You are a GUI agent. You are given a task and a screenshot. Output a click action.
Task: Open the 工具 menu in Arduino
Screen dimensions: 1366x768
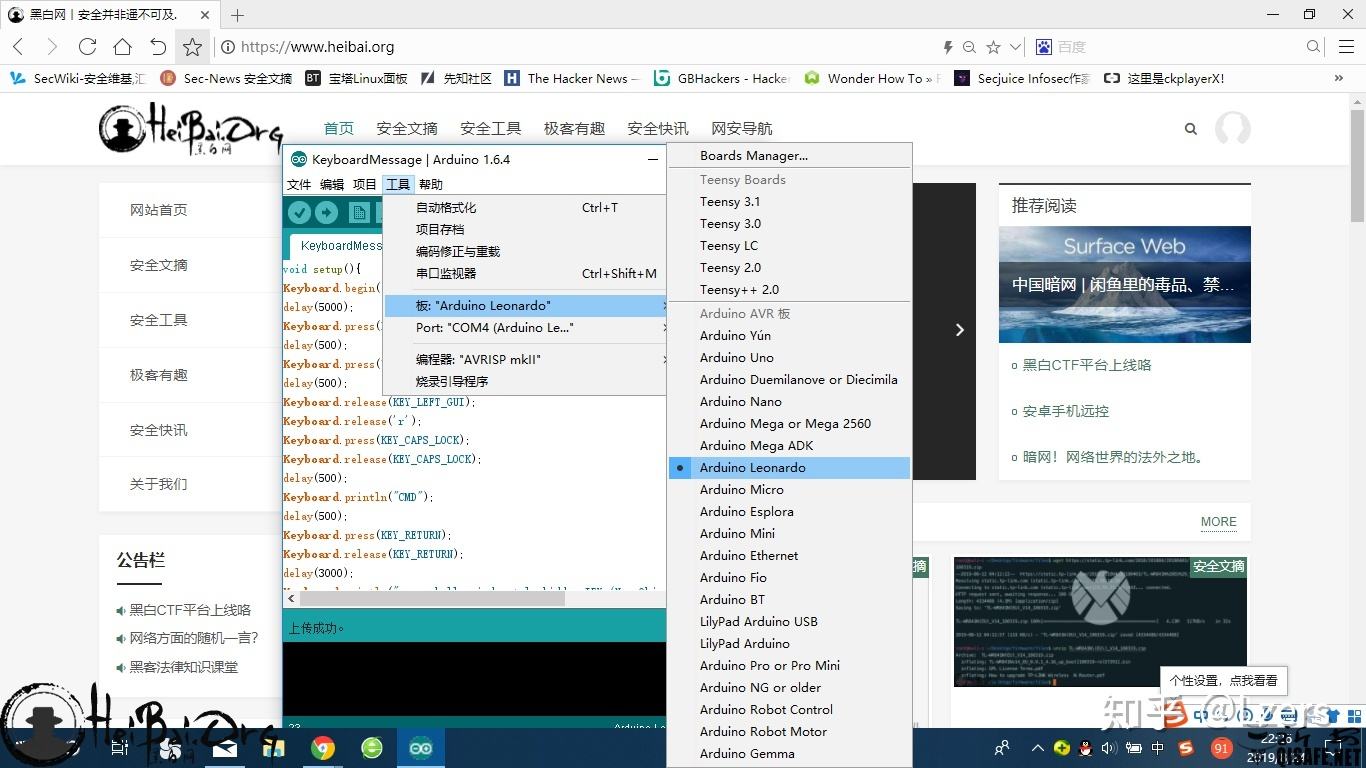(398, 184)
